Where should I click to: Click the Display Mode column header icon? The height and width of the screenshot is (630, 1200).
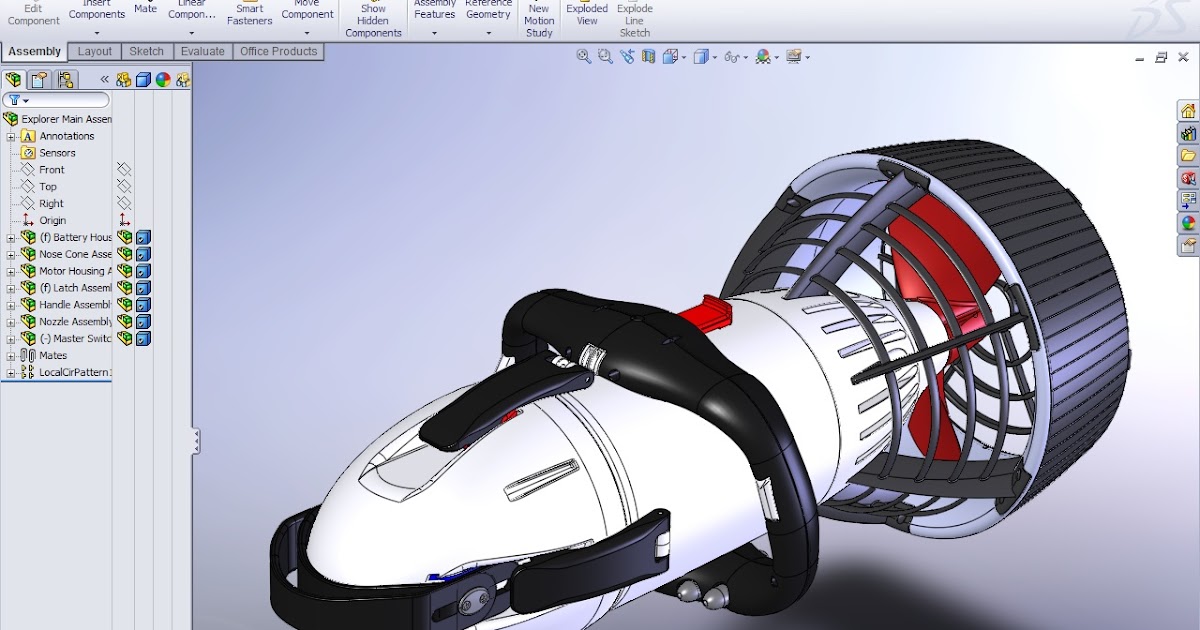pos(143,80)
